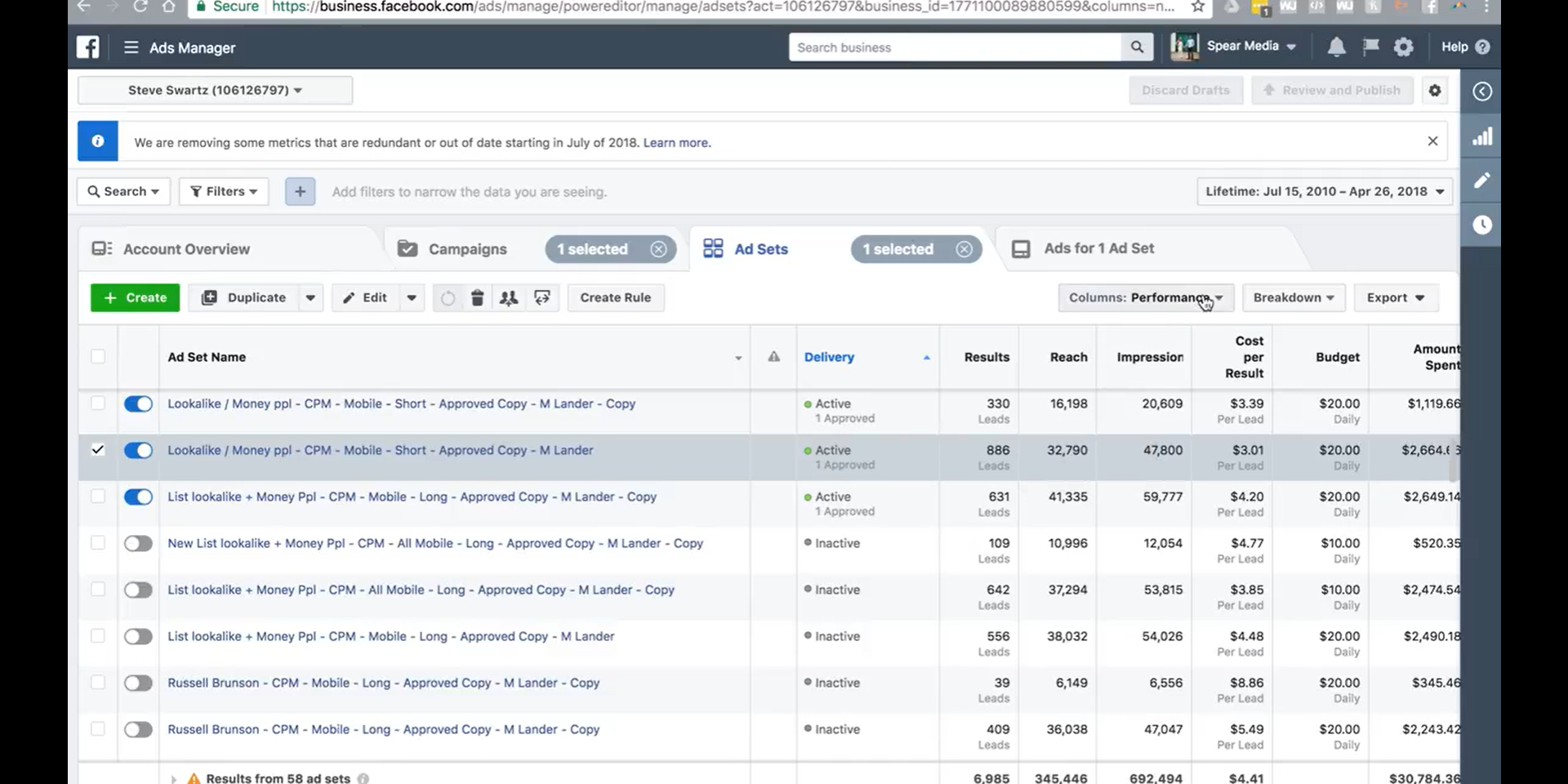
Task: Click the Duplicate button
Action: point(244,298)
